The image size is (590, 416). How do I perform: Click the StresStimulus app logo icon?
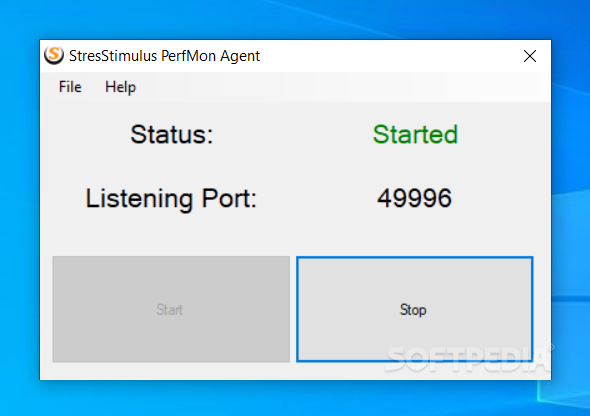click(x=54, y=55)
